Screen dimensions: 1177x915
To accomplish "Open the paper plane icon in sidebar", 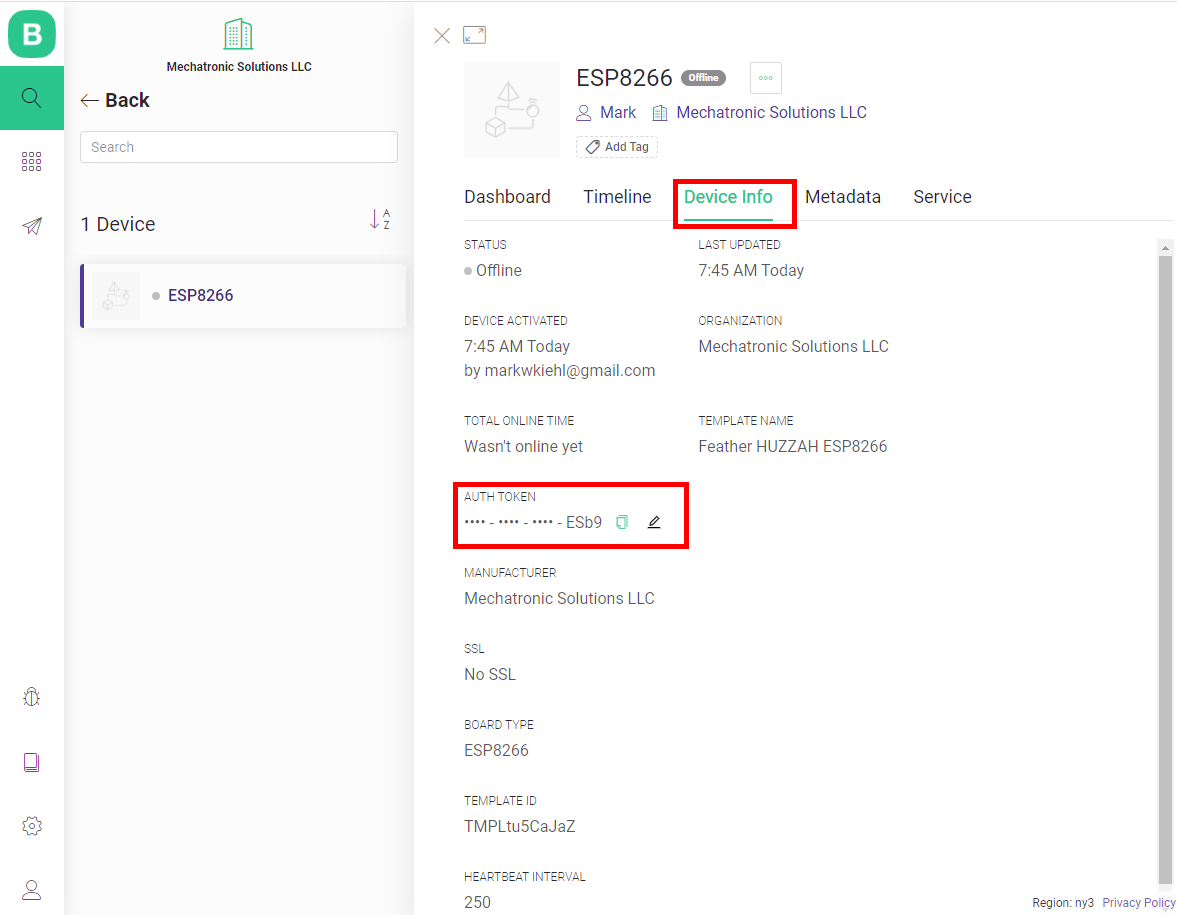I will (32, 226).
